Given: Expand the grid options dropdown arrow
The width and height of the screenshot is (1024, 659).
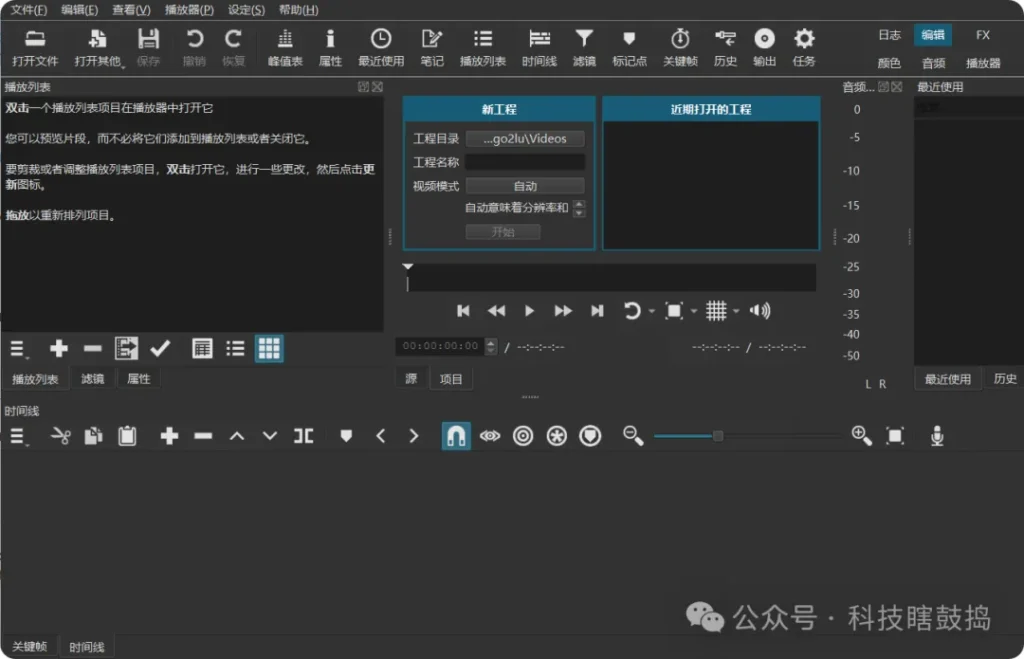Looking at the screenshot, I should pyautogui.click(x=736, y=312).
